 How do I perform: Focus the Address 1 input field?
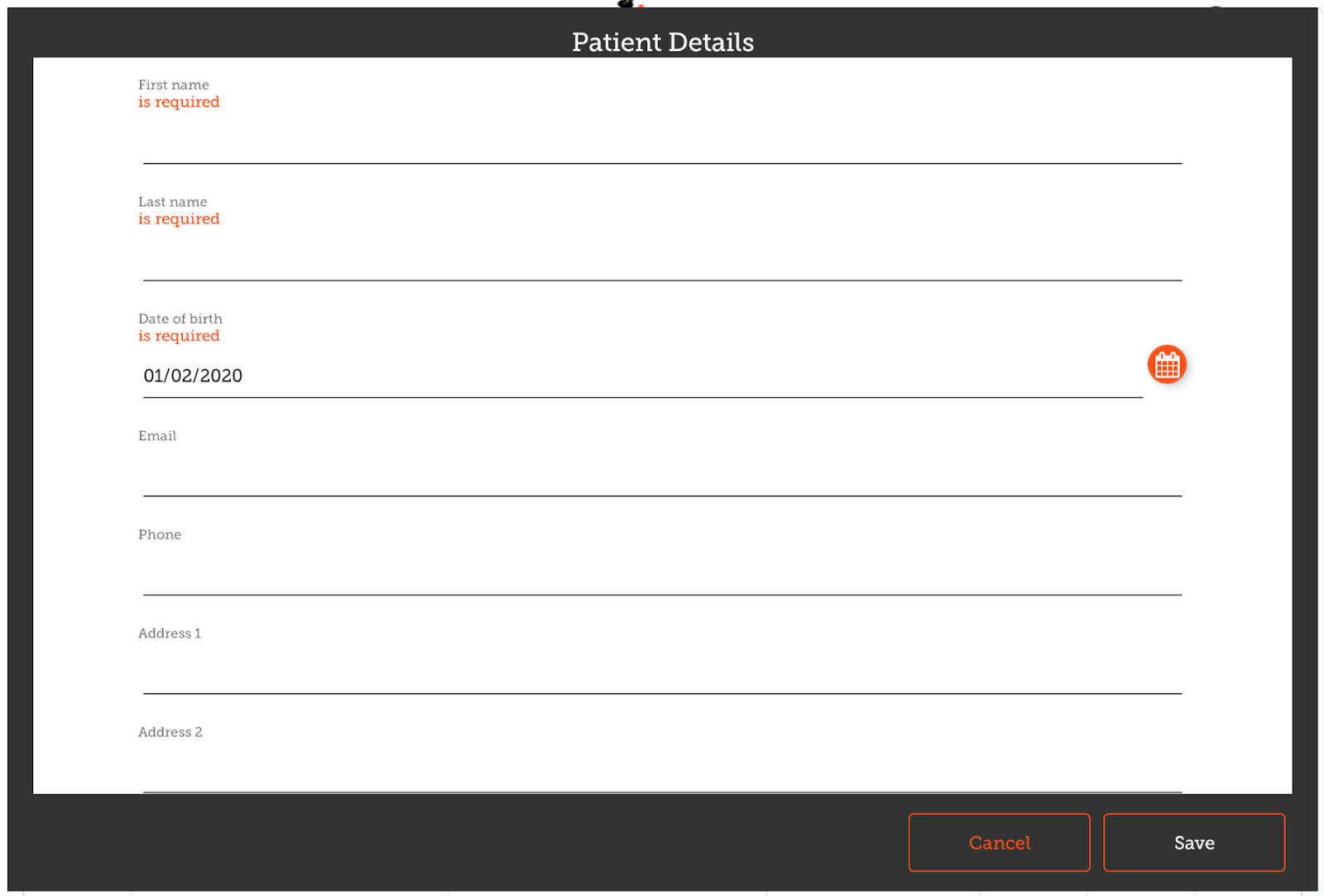[662, 675]
